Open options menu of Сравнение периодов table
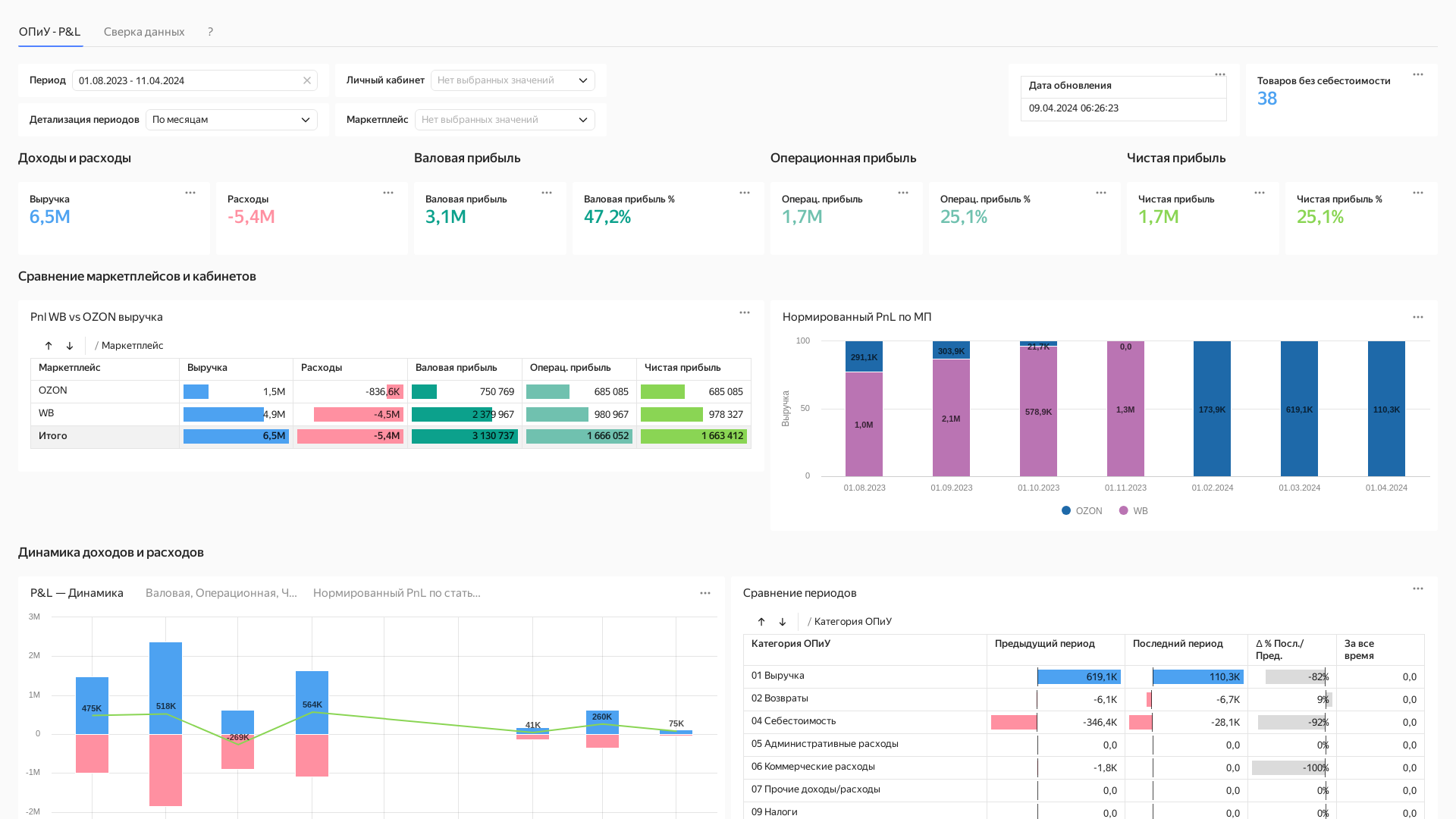Image resolution: width=1456 pixels, height=819 pixels. click(x=1418, y=588)
